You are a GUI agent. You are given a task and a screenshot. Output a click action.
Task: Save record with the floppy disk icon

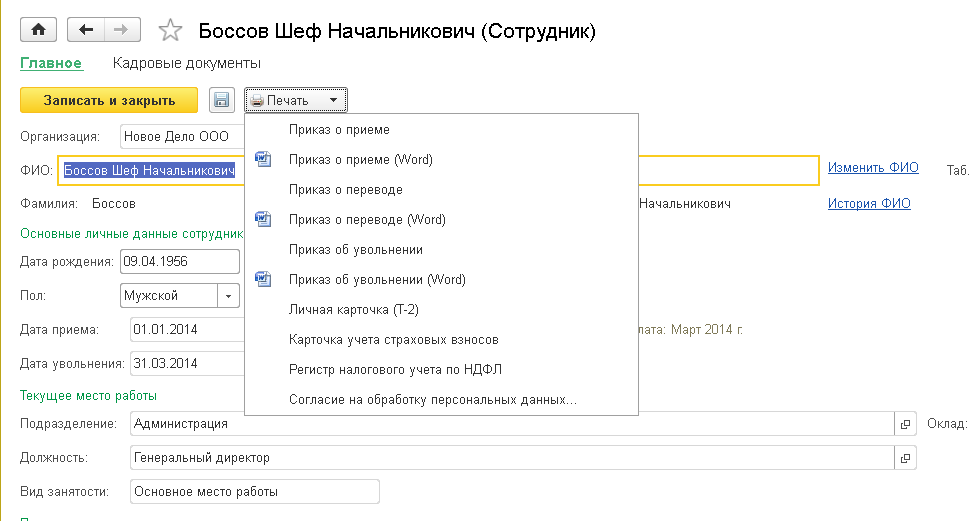coord(221,100)
